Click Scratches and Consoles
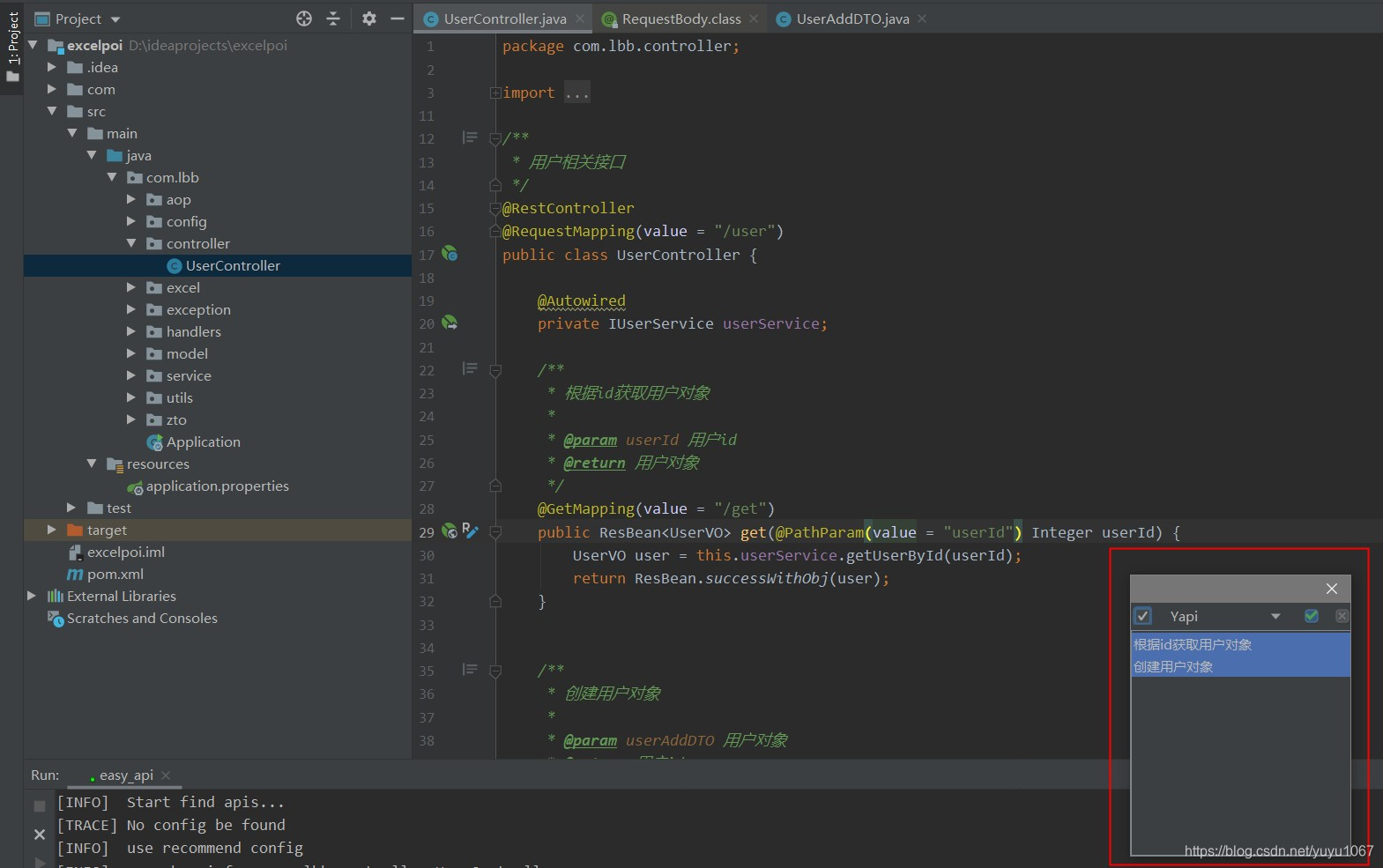1383x868 pixels. point(142,618)
